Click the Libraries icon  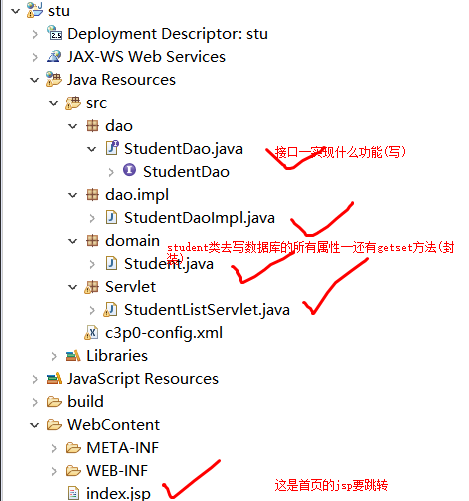(73, 356)
